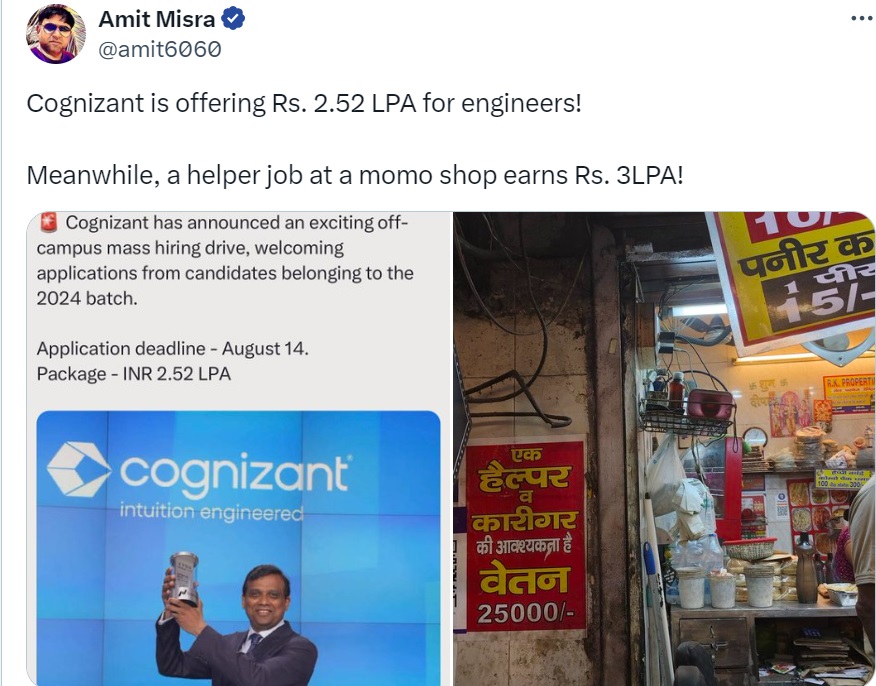
Task: Click the blue verified badge
Action: coord(233,19)
